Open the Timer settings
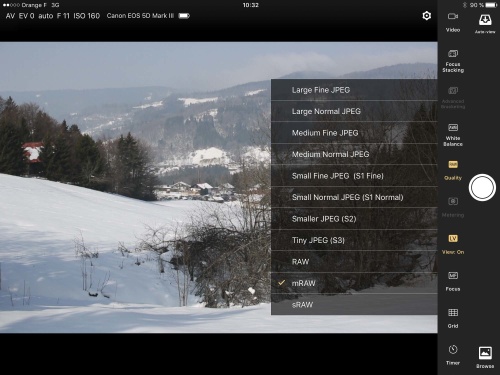 (453, 350)
